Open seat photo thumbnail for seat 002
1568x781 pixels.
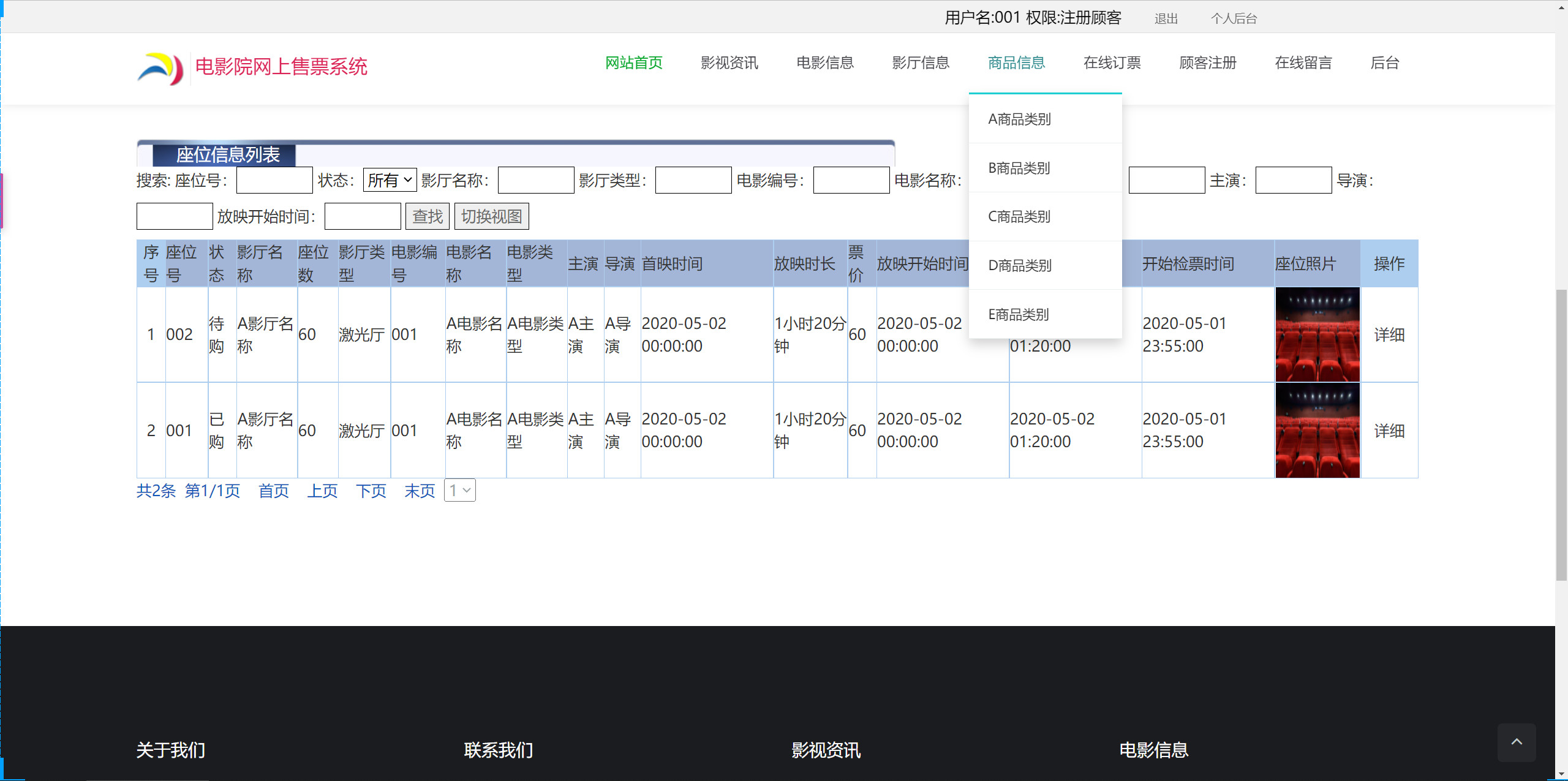pyautogui.click(x=1317, y=334)
